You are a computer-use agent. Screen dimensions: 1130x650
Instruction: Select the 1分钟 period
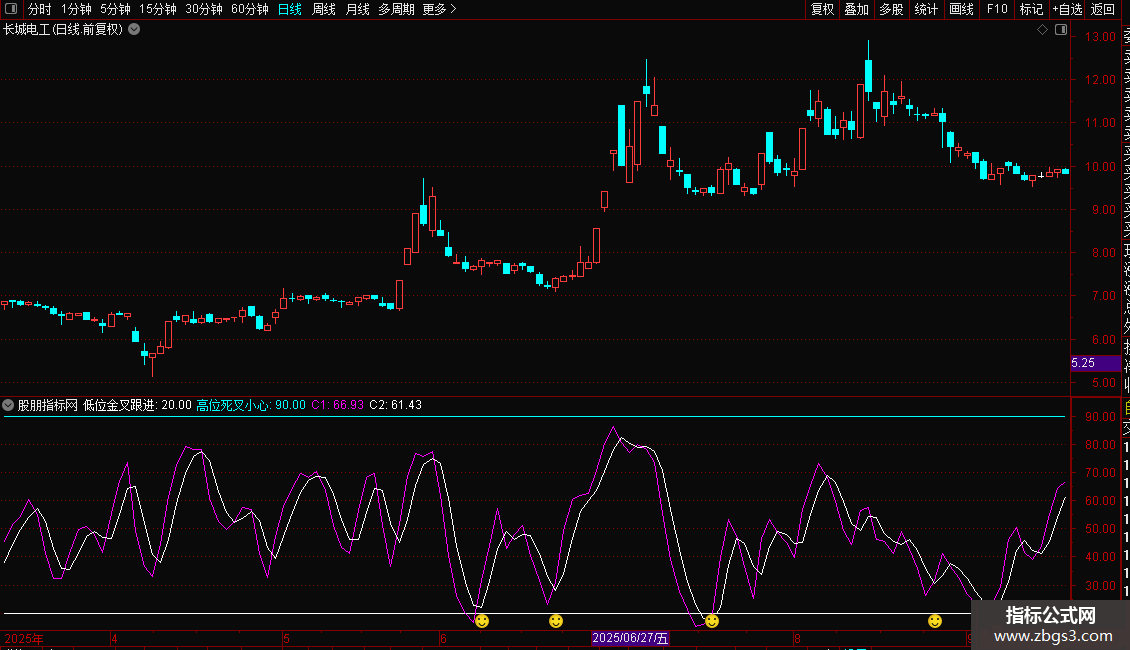76,9
